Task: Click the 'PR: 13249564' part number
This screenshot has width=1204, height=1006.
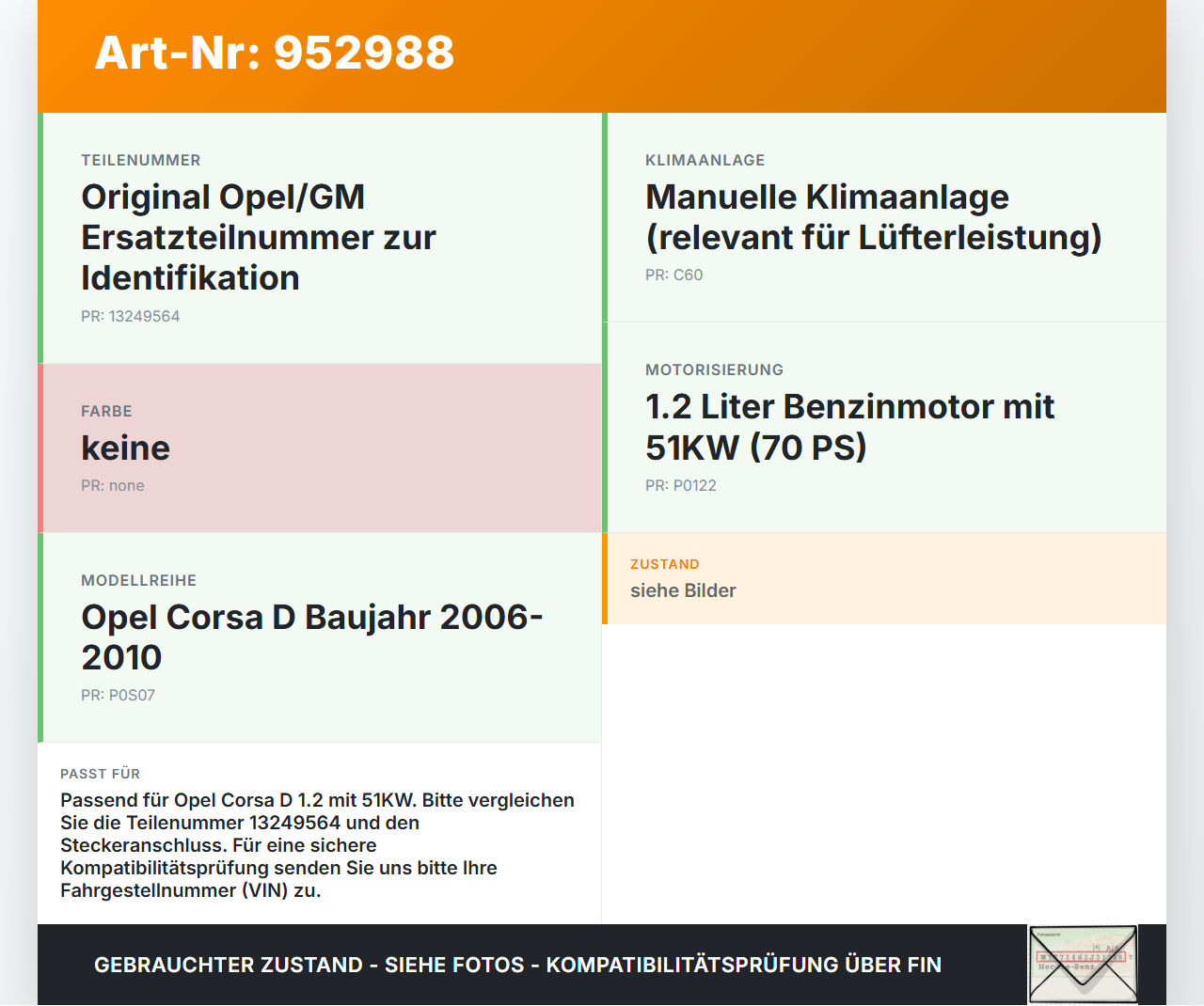Action: coord(131,316)
